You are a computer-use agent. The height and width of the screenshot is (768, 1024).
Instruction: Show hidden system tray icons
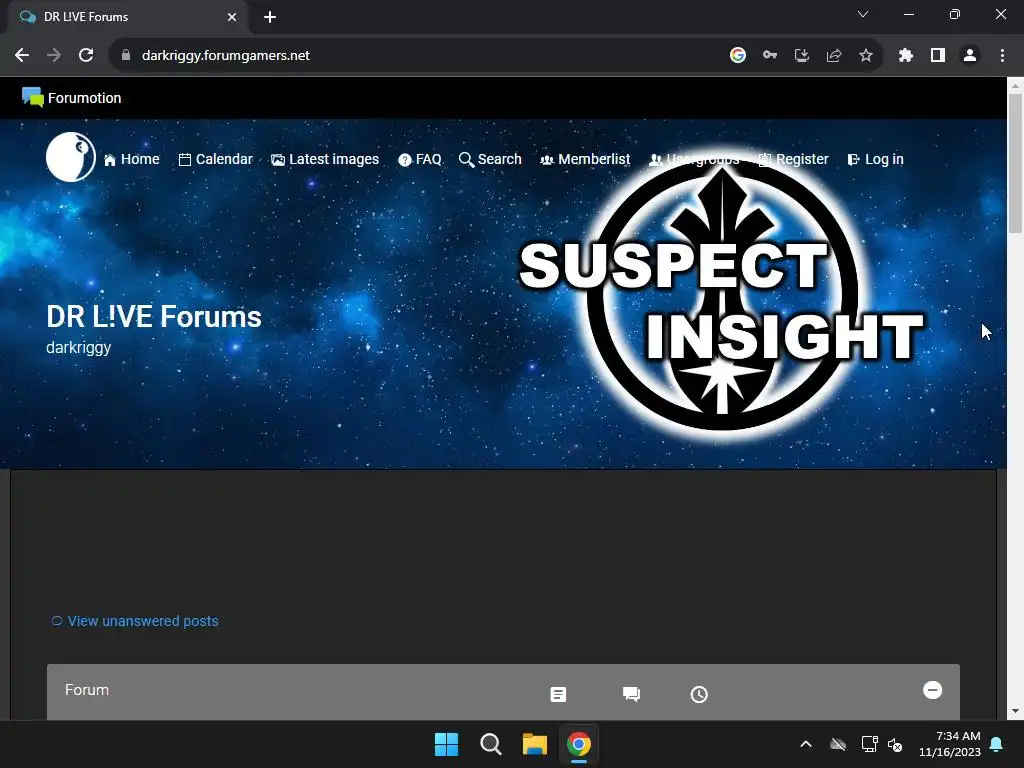click(806, 744)
